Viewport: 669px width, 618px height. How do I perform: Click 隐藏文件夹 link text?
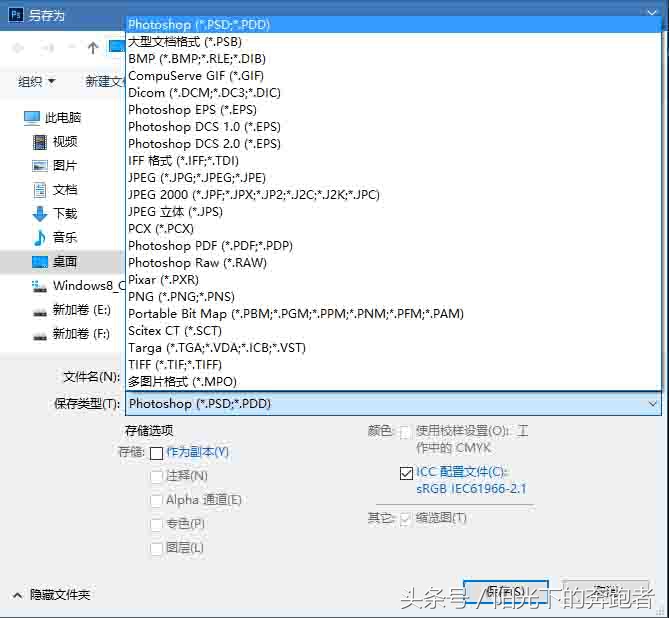click(60, 595)
